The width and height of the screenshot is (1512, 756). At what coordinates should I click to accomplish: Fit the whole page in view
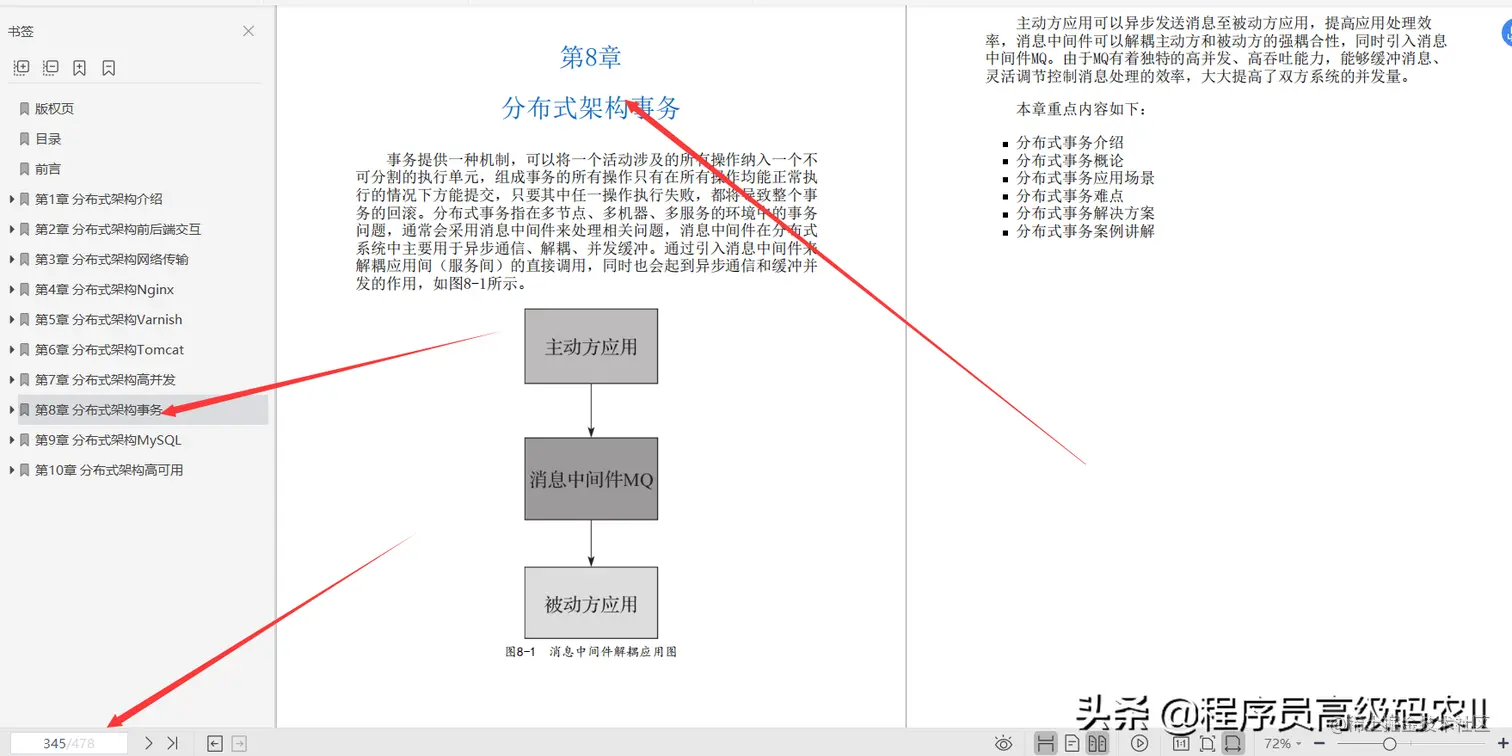(x=1207, y=743)
